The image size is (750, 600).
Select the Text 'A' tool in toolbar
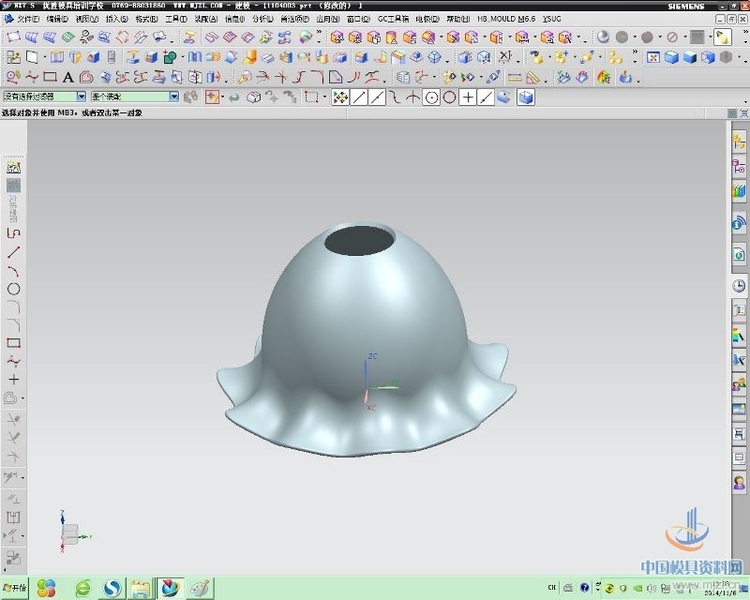coord(68,77)
